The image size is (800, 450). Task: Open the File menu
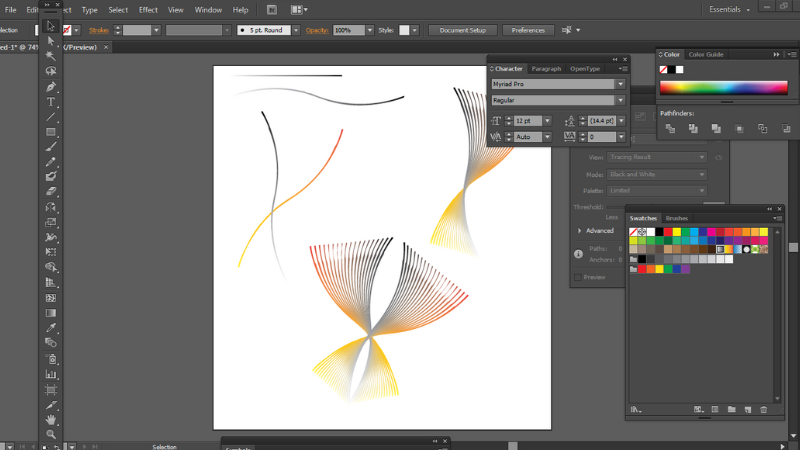[10, 10]
